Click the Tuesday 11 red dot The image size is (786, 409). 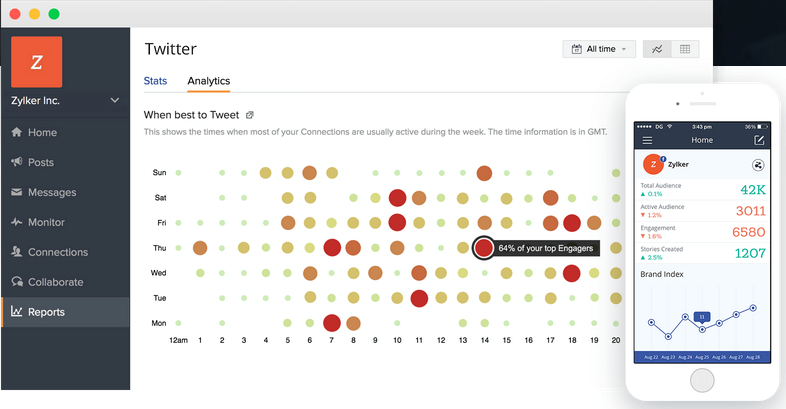click(x=419, y=298)
